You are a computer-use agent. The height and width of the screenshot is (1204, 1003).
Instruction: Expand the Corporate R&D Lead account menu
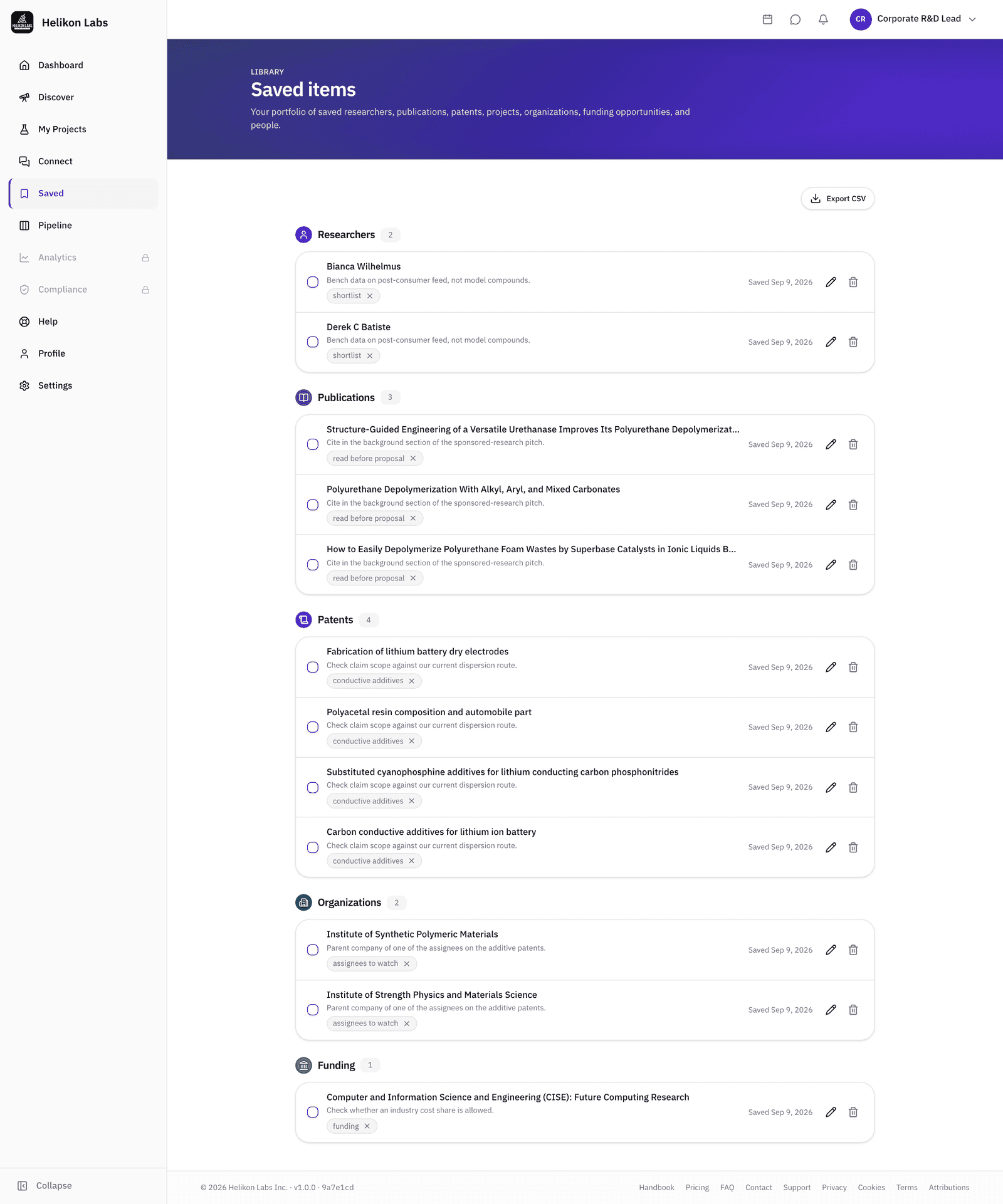[x=913, y=19]
